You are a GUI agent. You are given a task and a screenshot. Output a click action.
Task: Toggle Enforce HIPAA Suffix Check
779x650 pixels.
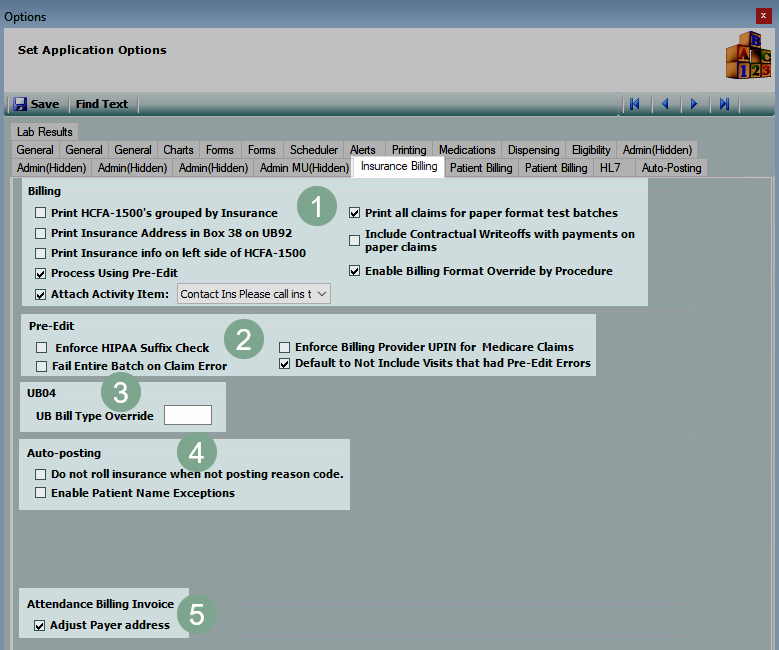pos(41,348)
